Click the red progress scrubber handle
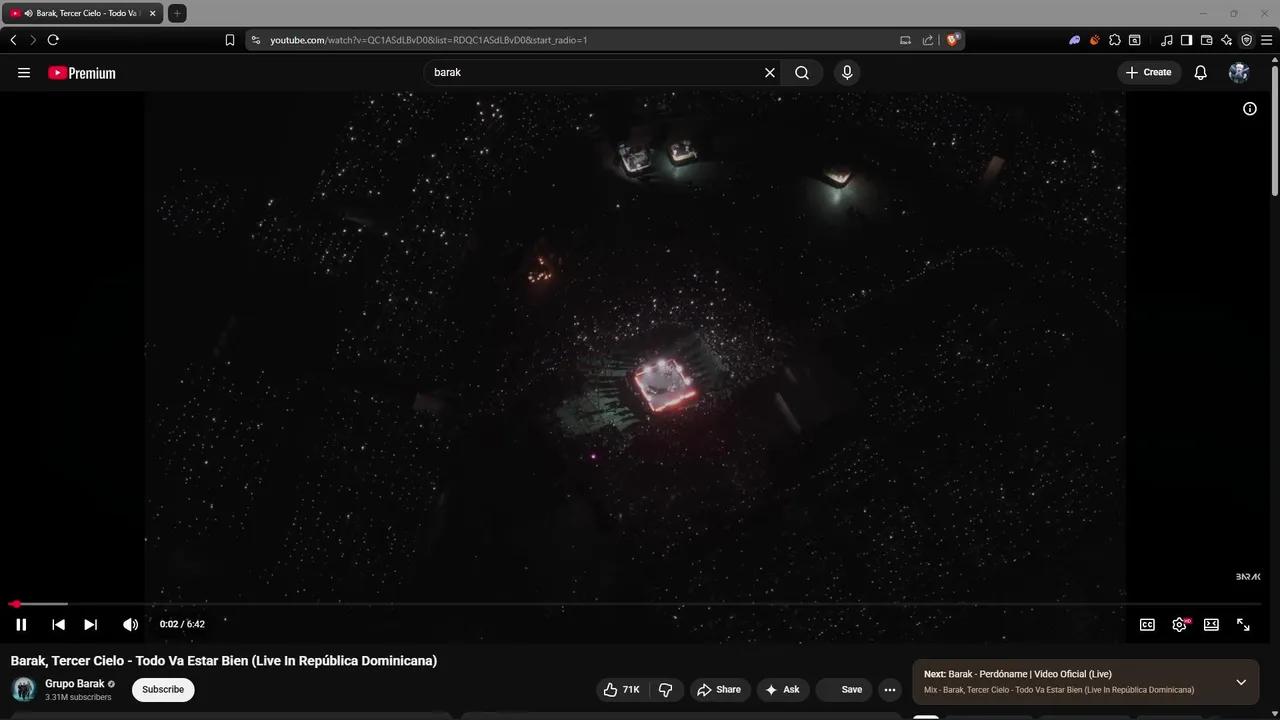Screen dimensions: 1280x720 point(15,604)
